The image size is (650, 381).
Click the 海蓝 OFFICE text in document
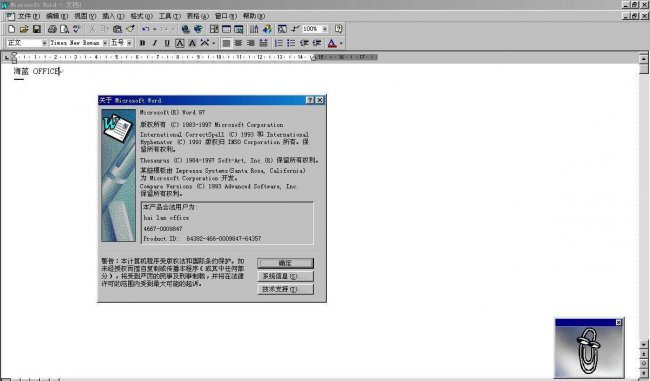tap(37, 71)
